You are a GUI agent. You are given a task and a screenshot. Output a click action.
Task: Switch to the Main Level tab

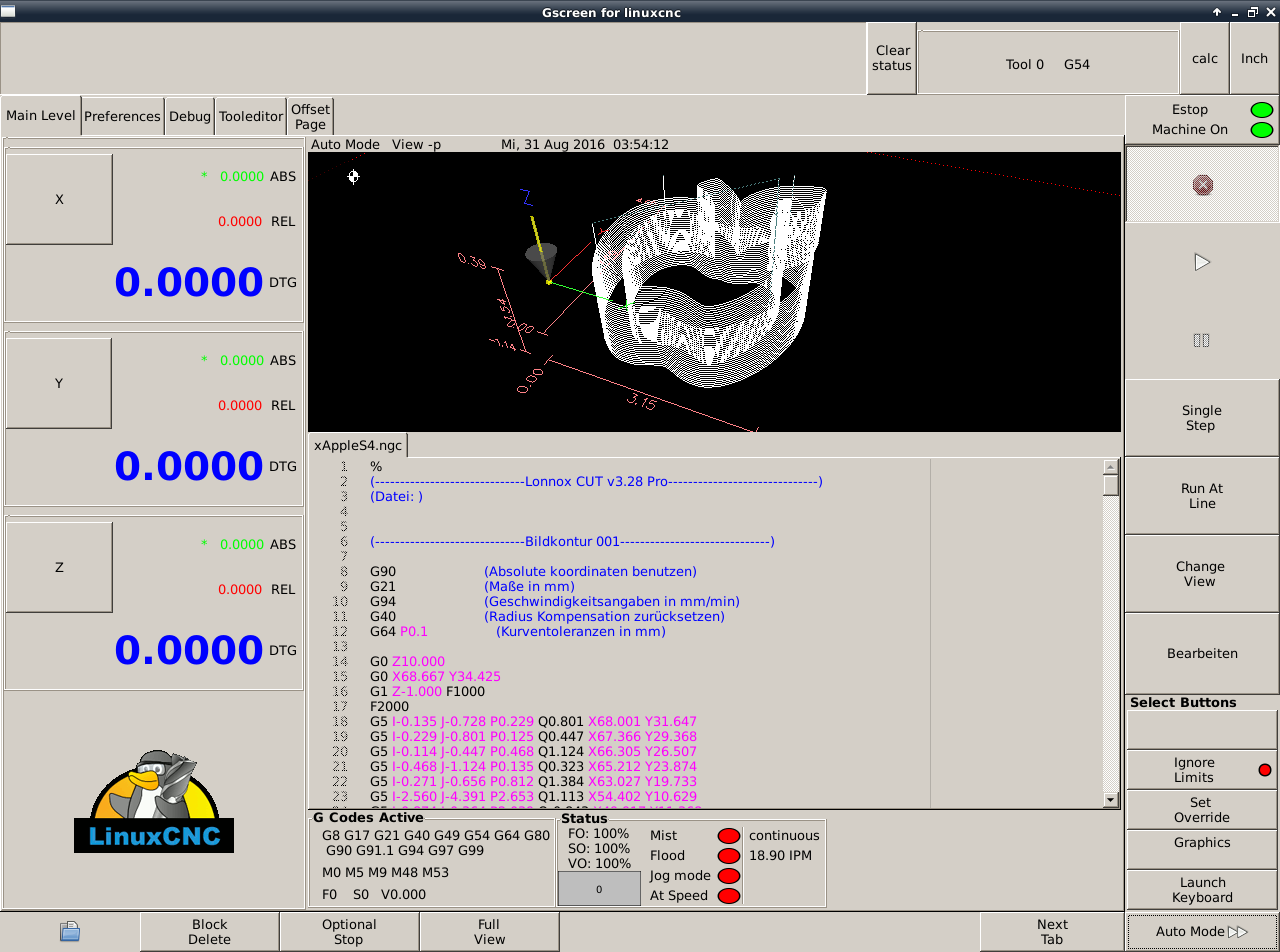click(x=41, y=116)
